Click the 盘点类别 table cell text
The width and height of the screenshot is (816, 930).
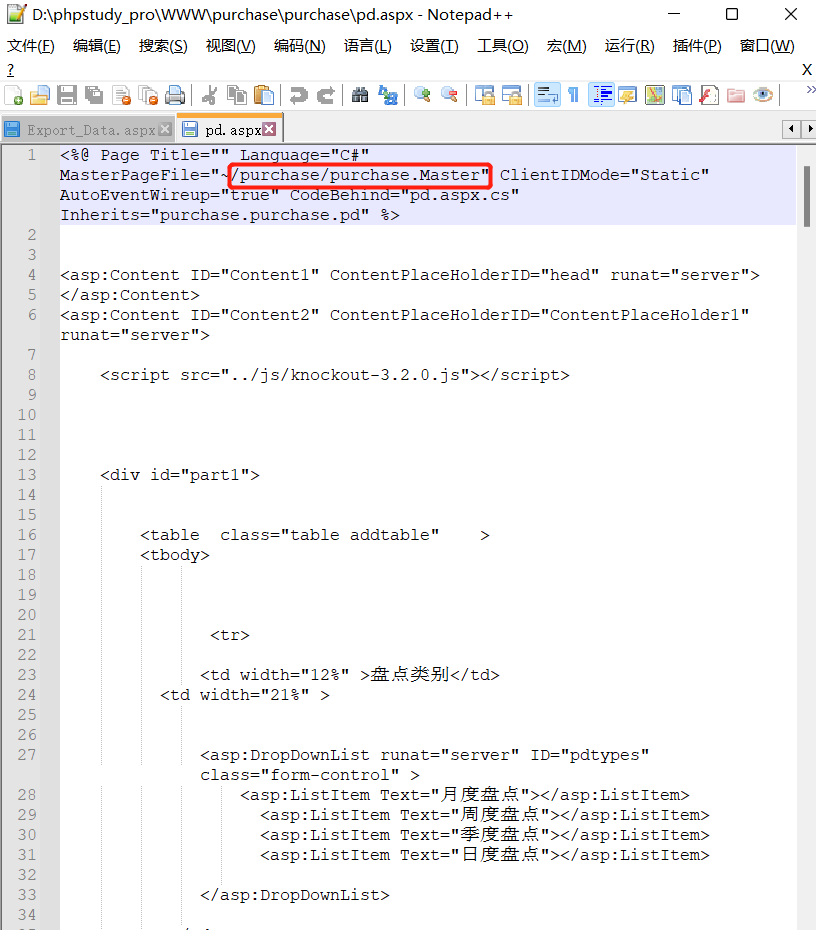[x=410, y=675]
